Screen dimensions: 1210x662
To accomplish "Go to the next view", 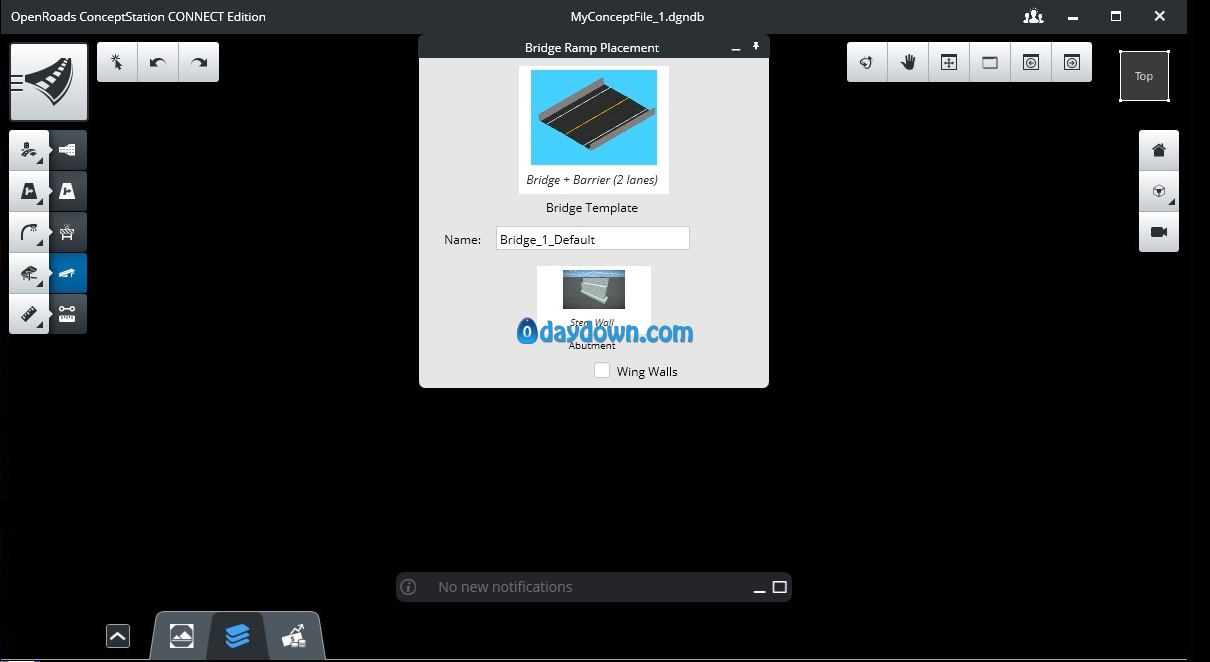I will coord(1072,62).
